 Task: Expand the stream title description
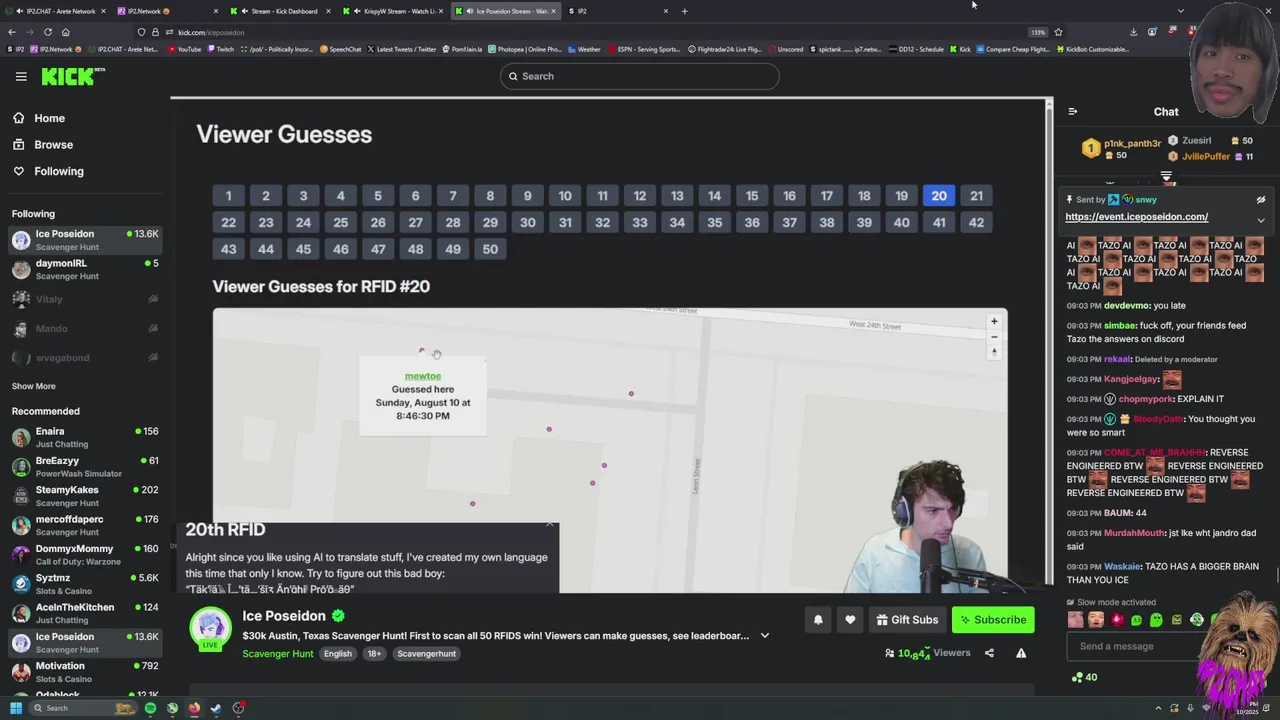pos(765,636)
